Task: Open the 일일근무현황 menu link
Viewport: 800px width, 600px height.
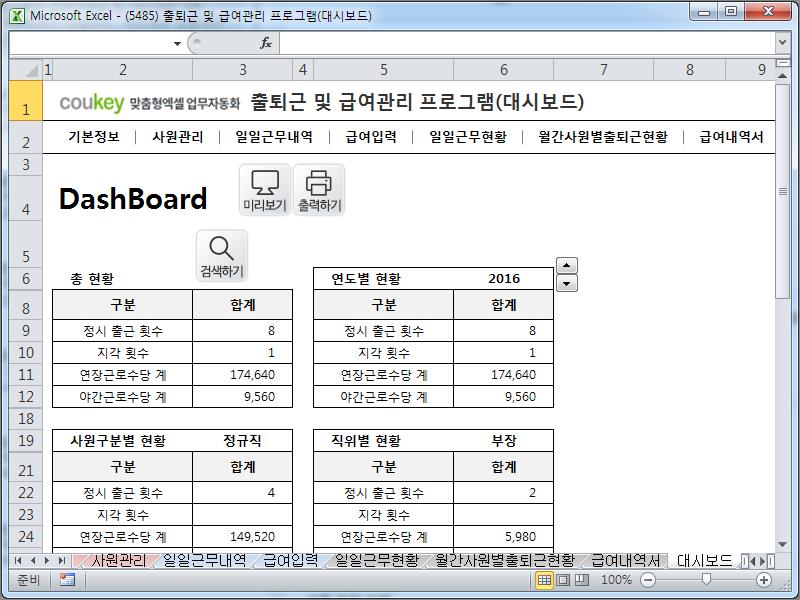Action: (x=468, y=137)
